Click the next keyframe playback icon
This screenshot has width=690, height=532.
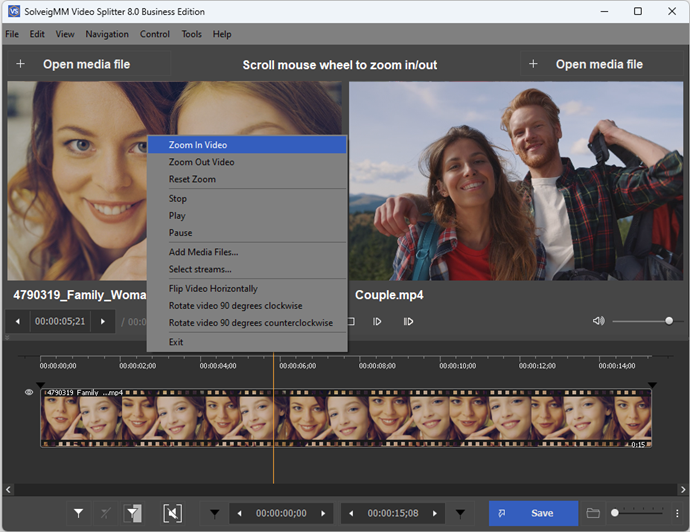tap(408, 322)
